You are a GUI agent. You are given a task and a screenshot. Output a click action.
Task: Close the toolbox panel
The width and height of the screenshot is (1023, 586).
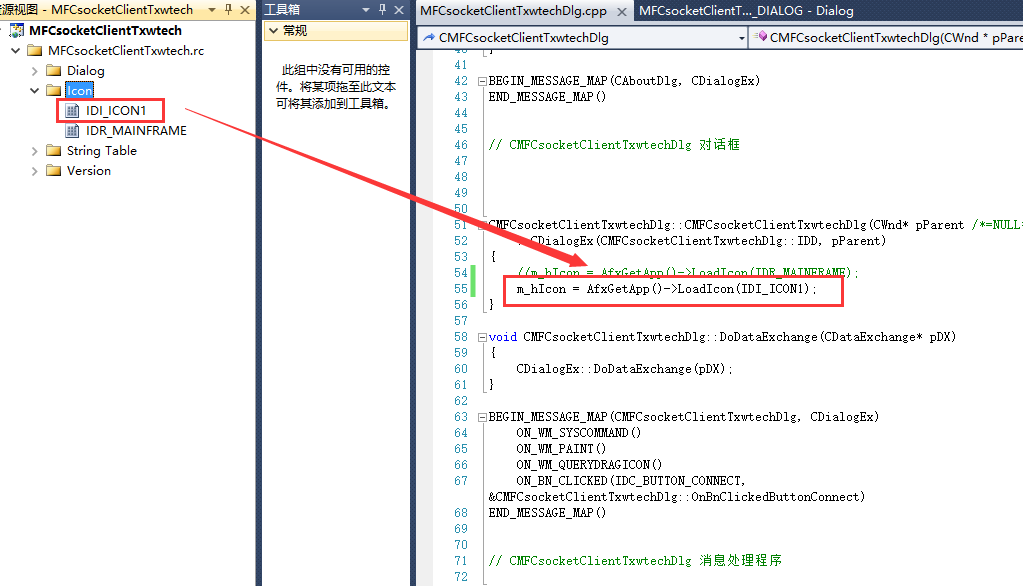(x=399, y=10)
